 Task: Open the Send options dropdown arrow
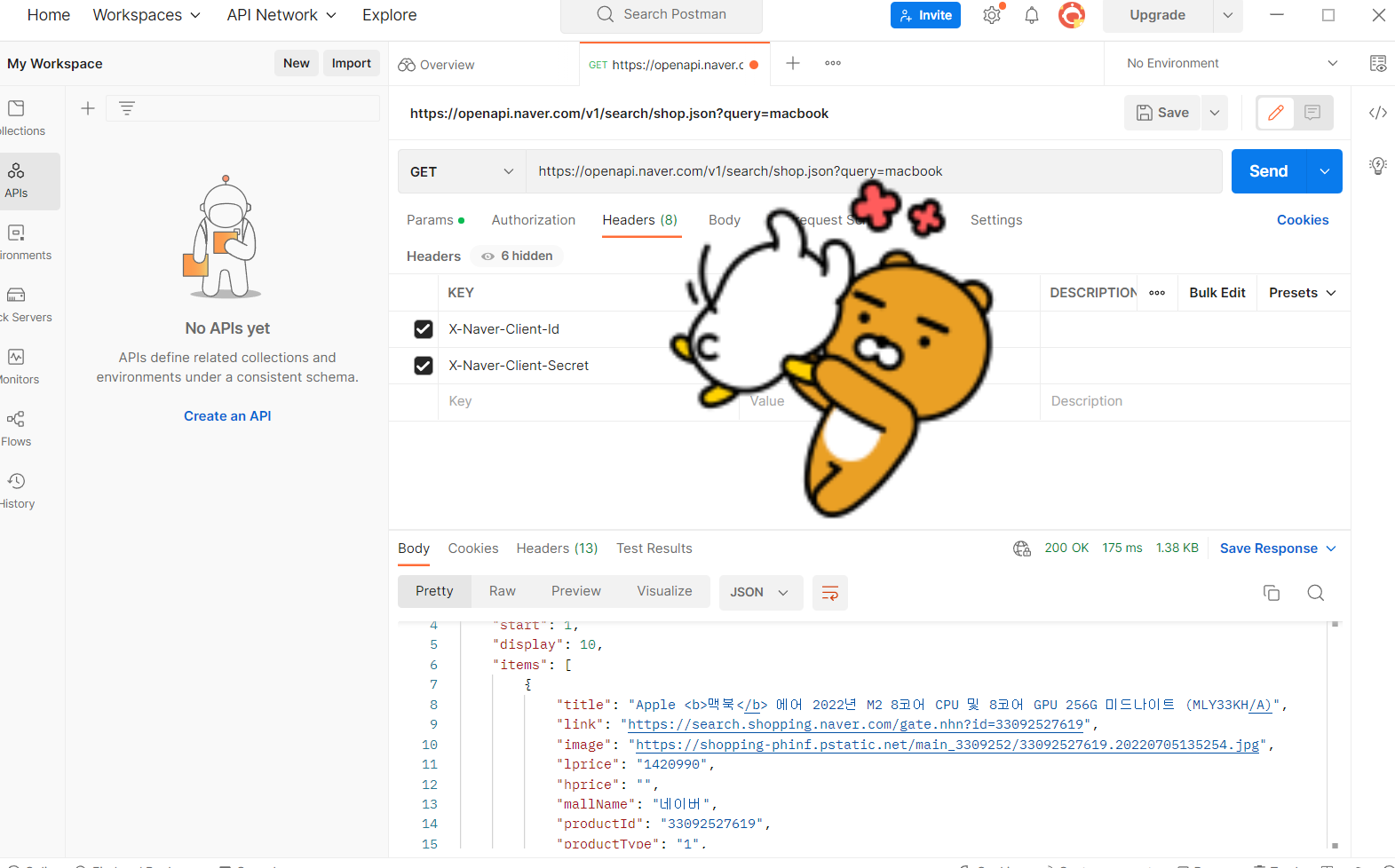coord(1325,171)
